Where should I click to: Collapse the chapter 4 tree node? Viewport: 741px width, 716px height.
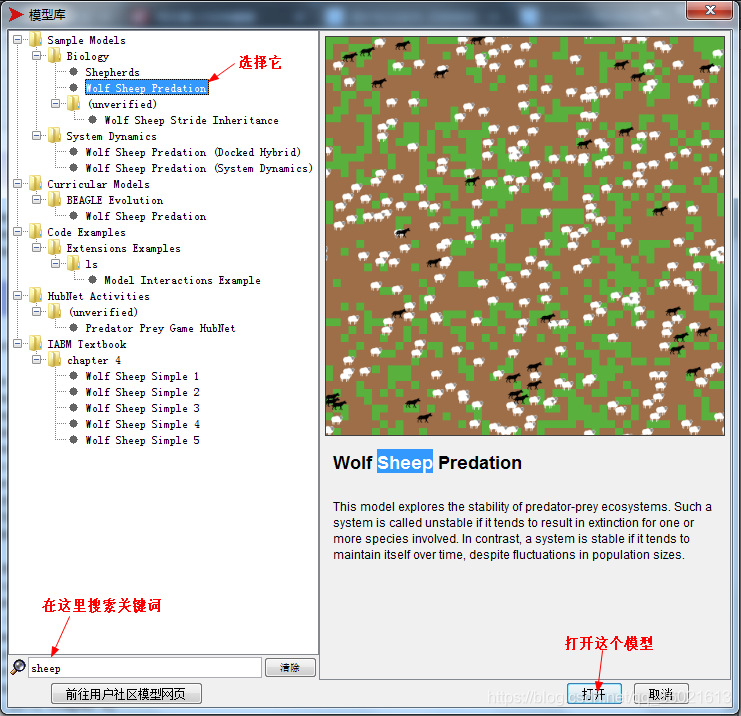(36, 360)
